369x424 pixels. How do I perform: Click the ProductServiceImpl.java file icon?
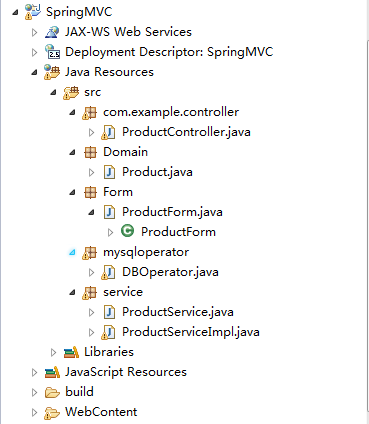click(x=108, y=332)
